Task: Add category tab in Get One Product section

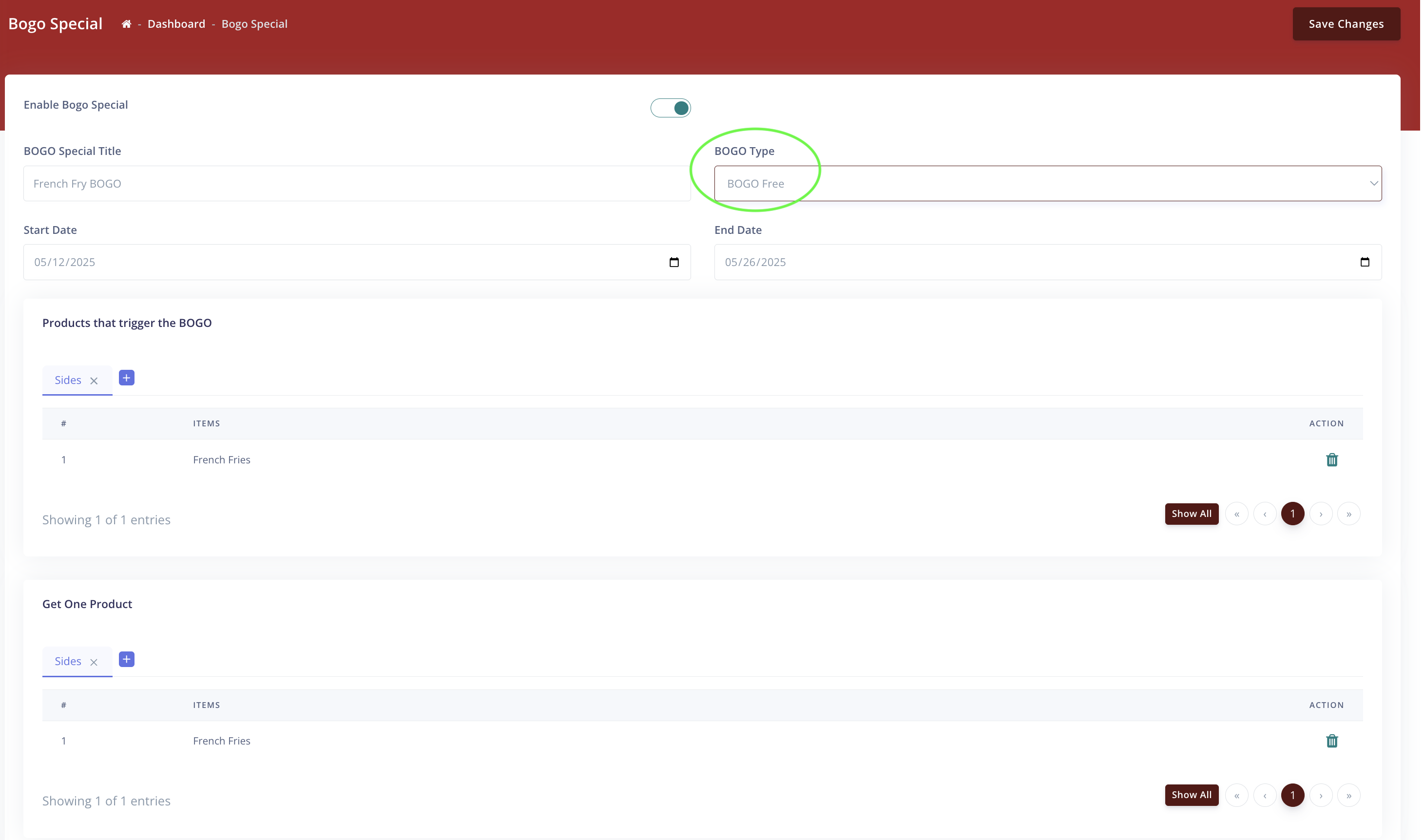Action: pyautogui.click(x=127, y=659)
